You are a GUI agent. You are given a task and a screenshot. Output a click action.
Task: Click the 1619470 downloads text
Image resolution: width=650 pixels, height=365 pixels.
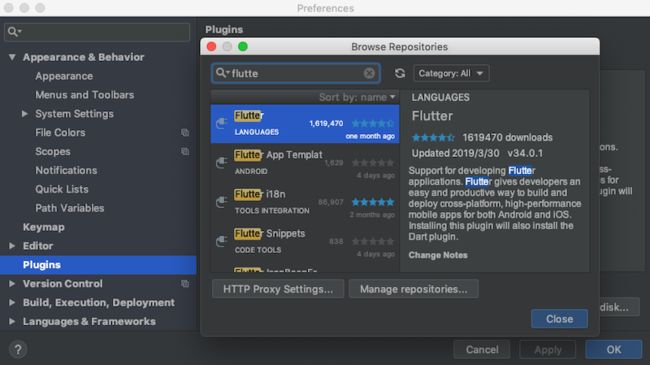click(x=507, y=137)
